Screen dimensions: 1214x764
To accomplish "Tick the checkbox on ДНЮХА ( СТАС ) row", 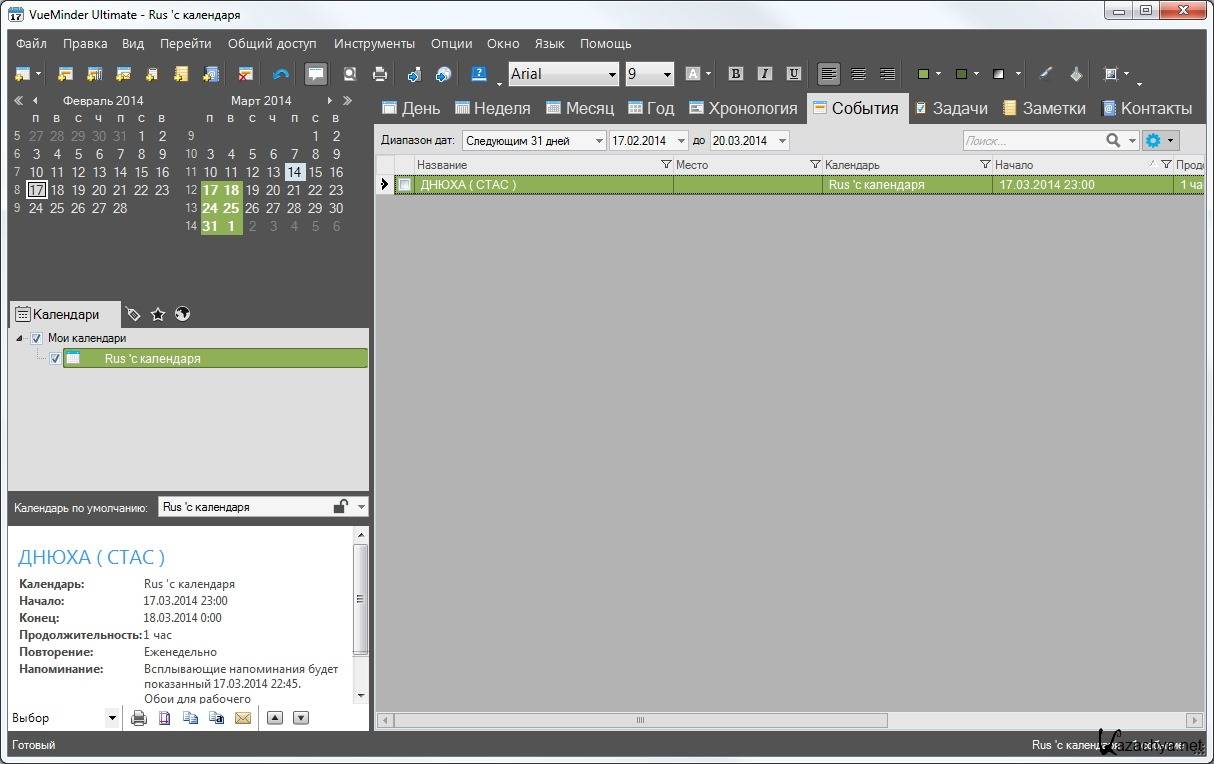I will tap(404, 185).
